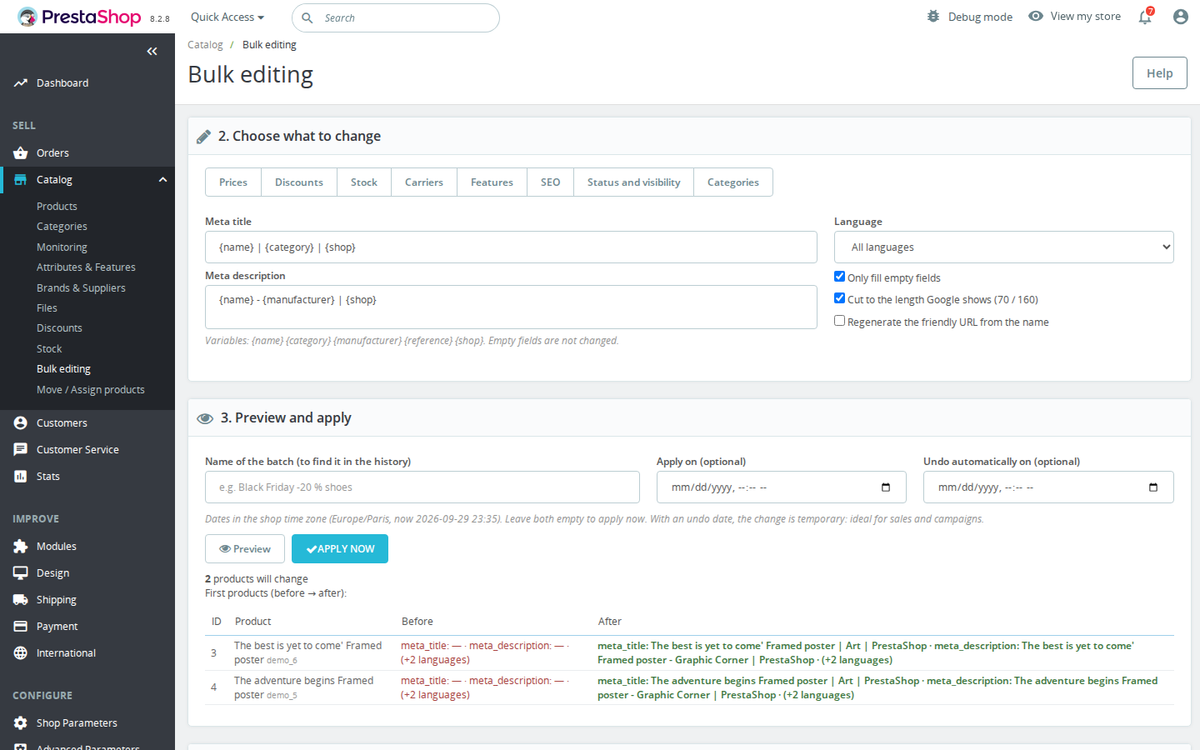The image size is (1200, 750).
Task: Focus the top Search box
Action: (x=395, y=18)
